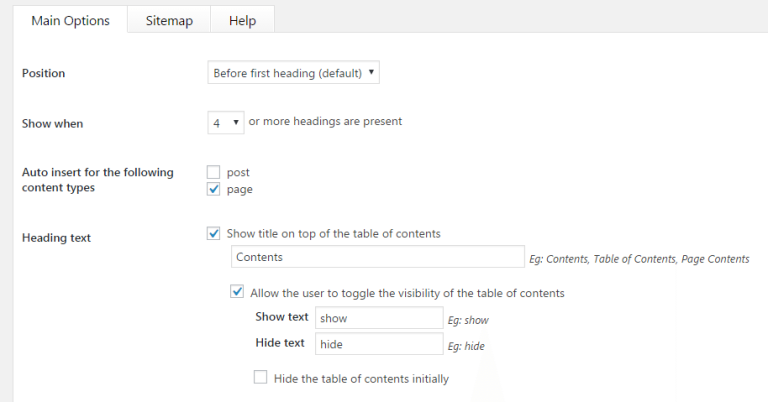The width and height of the screenshot is (768, 402).
Task: Click the 'post' label text
Action: tap(238, 172)
